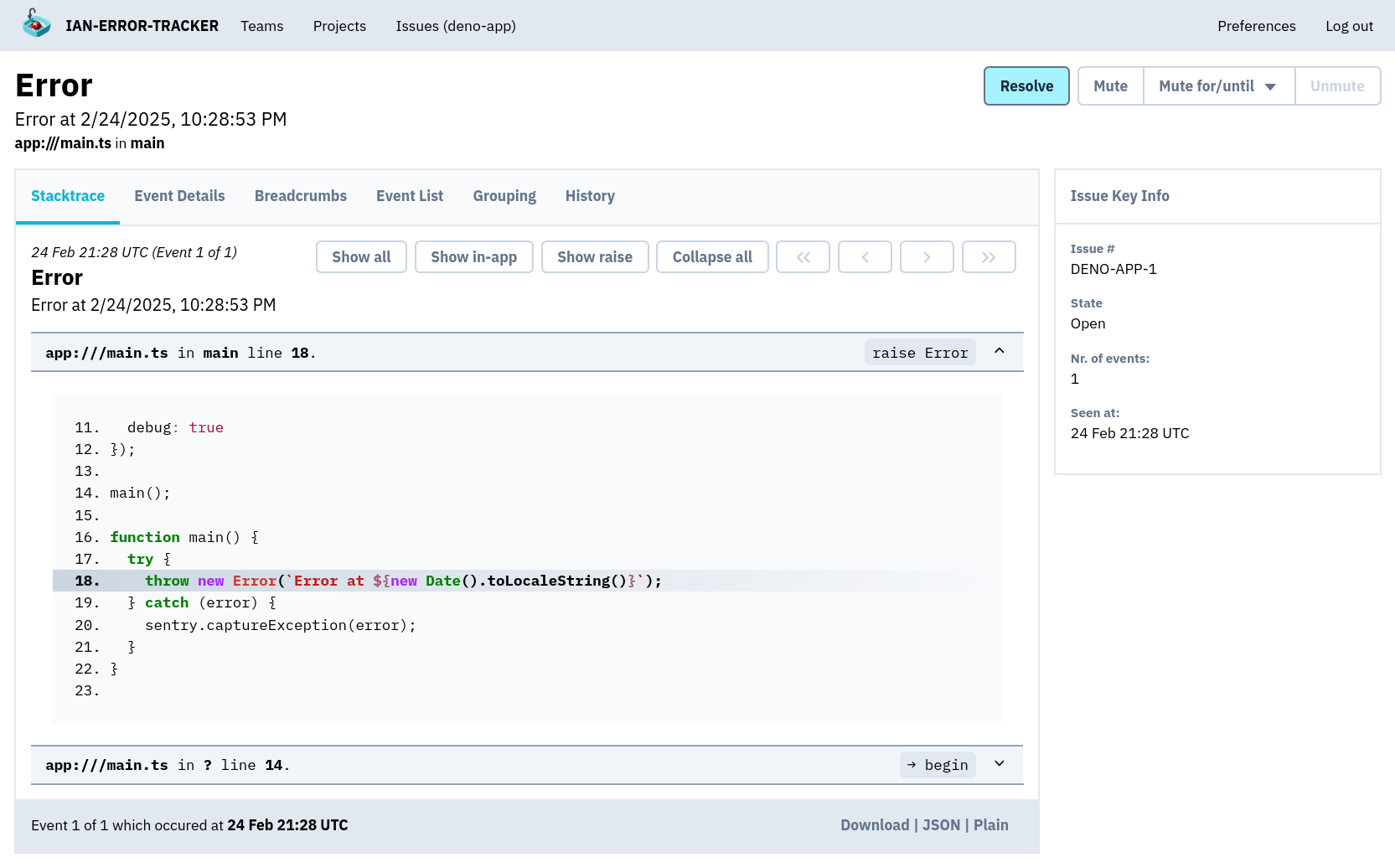Open the Mute for/until dropdown
This screenshot has width=1395, height=868.
[x=1218, y=86]
